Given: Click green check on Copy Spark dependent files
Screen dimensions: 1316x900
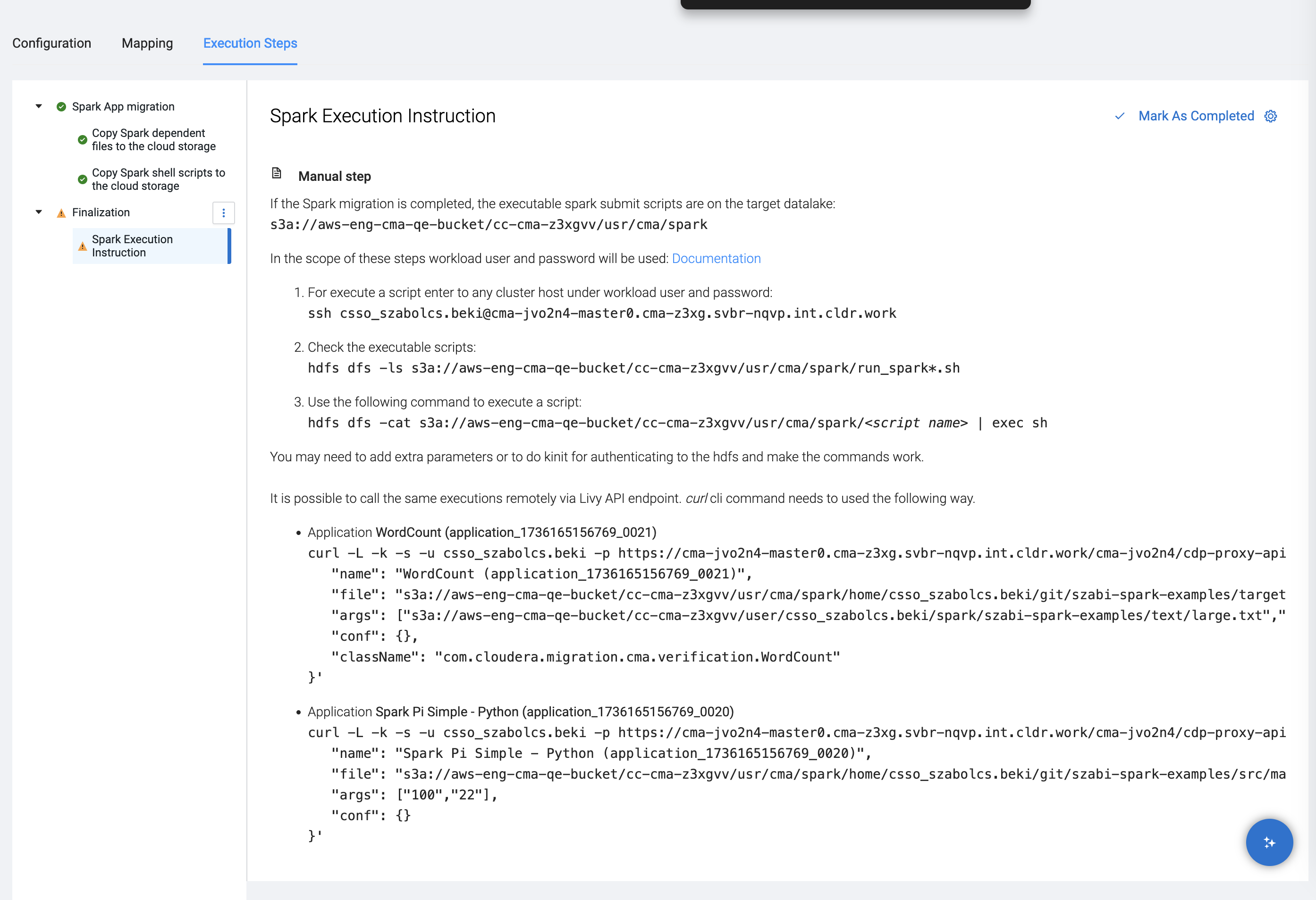Looking at the screenshot, I should [x=83, y=140].
